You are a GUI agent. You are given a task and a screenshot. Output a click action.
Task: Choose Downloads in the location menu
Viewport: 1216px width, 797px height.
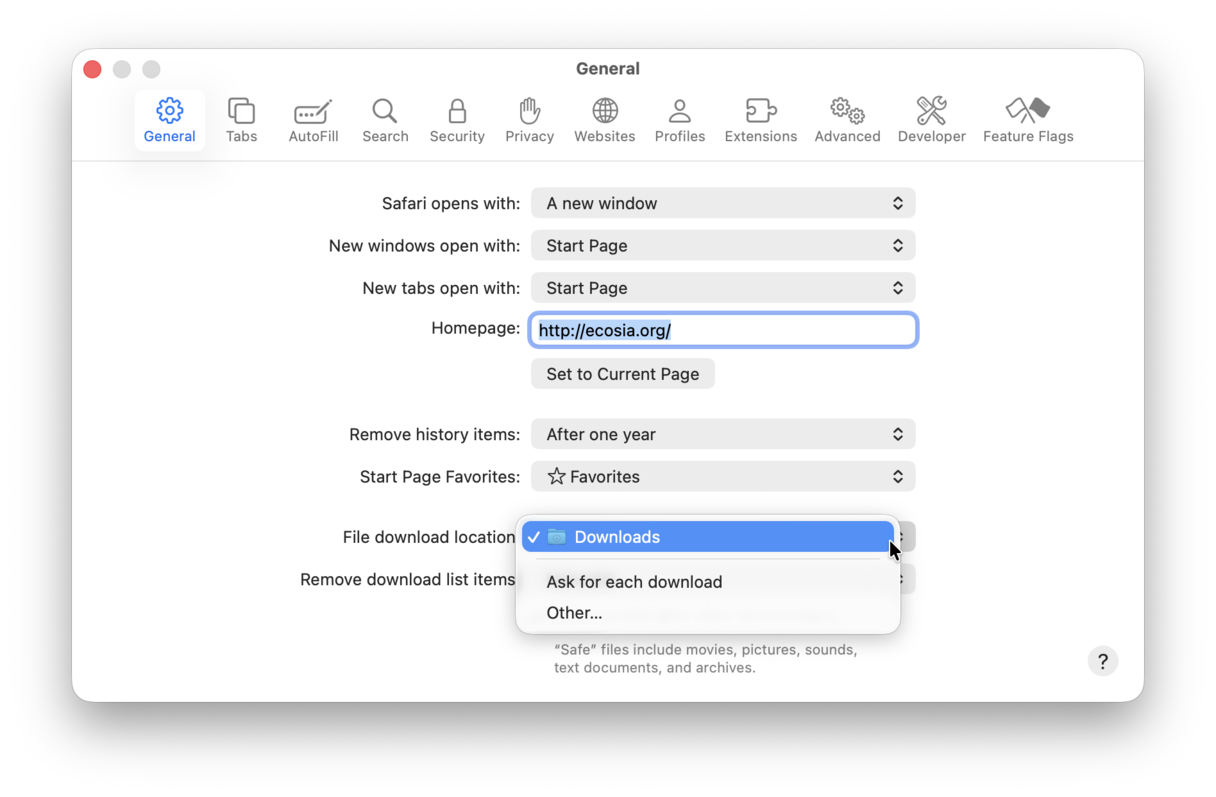coord(708,537)
